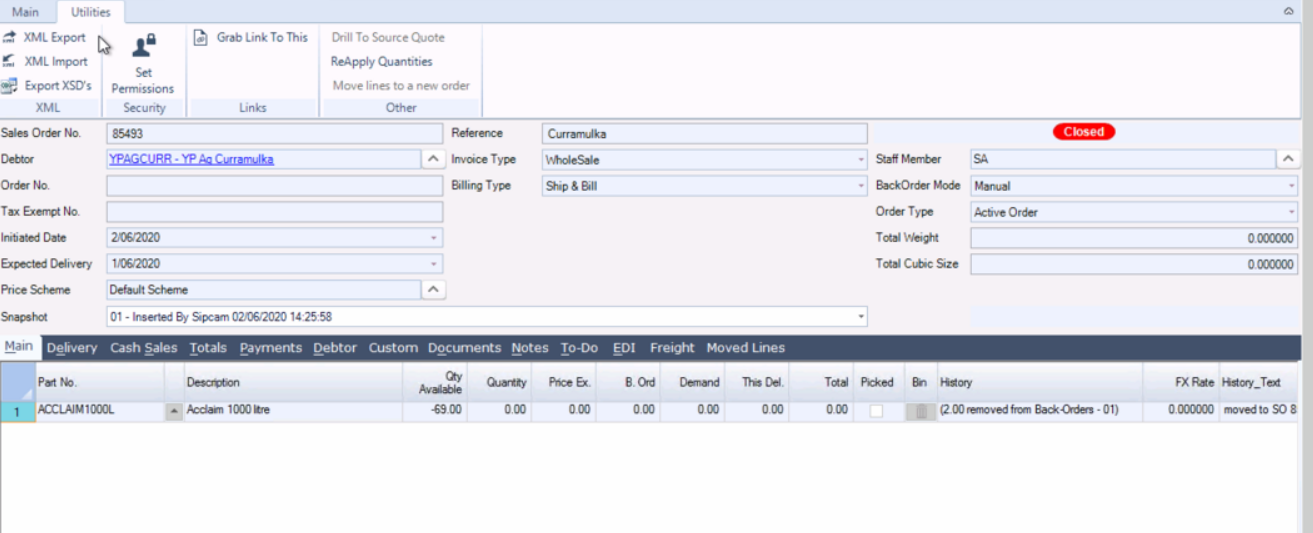Screen dimensions: 1313x533
Task: Open the Invoice Type dropdown
Action: click(x=861, y=159)
